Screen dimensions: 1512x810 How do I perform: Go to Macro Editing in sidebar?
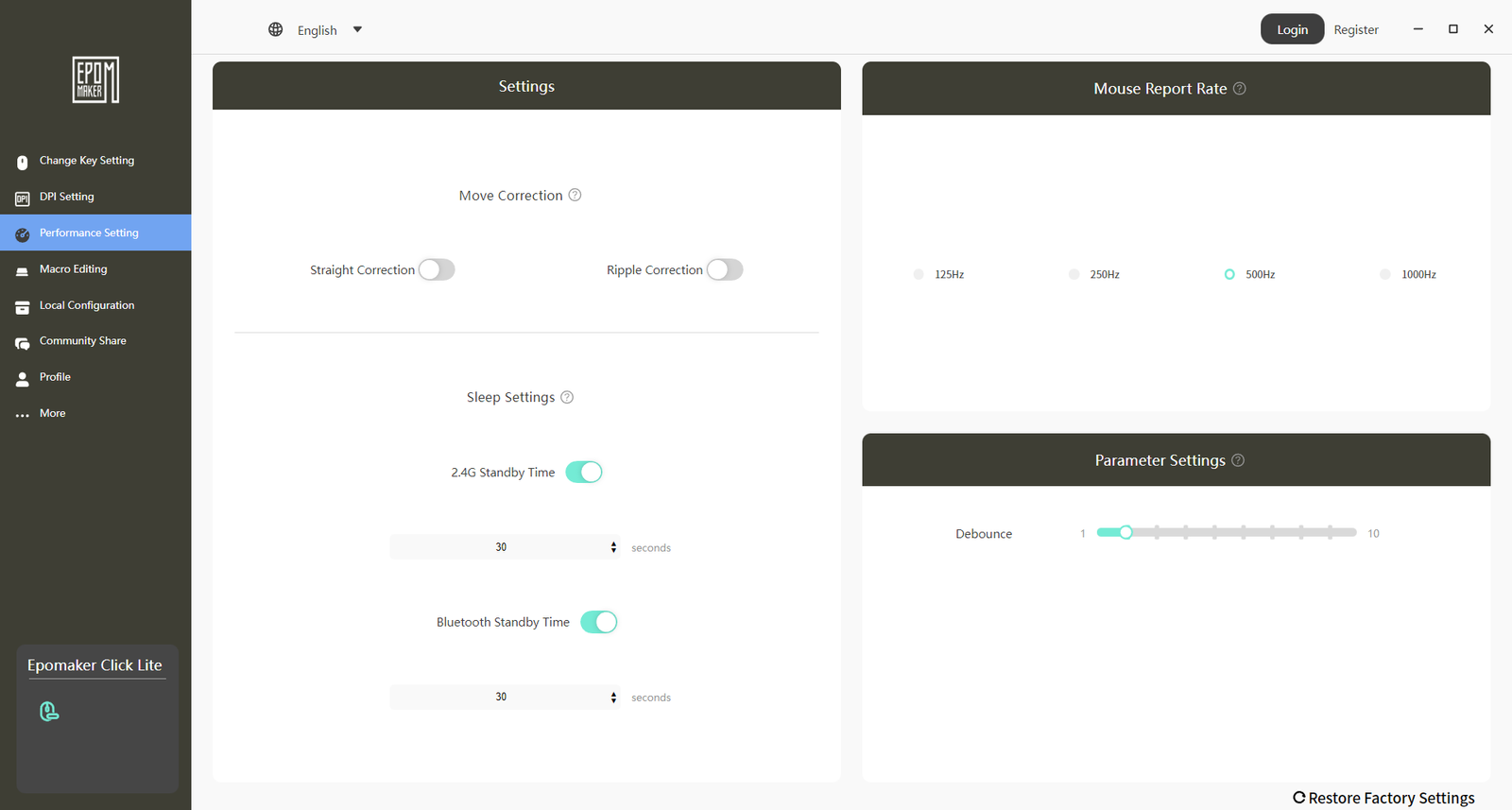(x=73, y=269)
